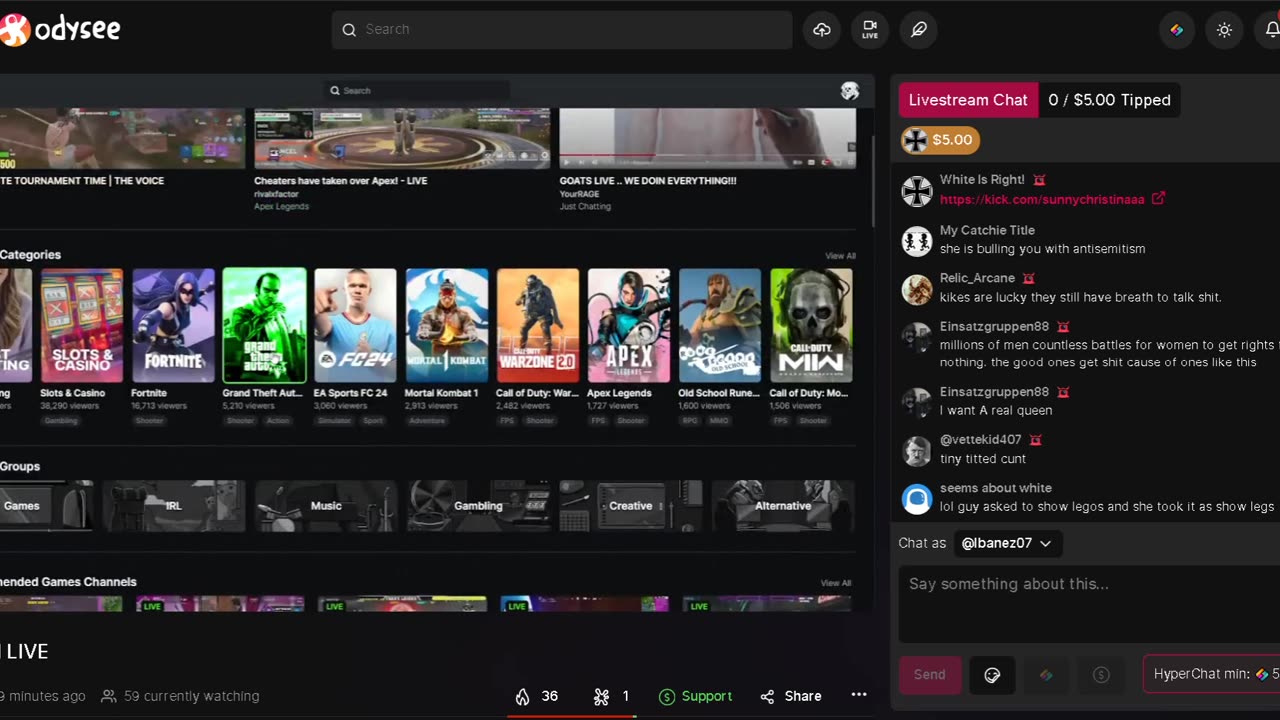Viewport: 1280px width, 720px height.
Task: Select the Mortal Kombat 1 category card
Action: 447,325
